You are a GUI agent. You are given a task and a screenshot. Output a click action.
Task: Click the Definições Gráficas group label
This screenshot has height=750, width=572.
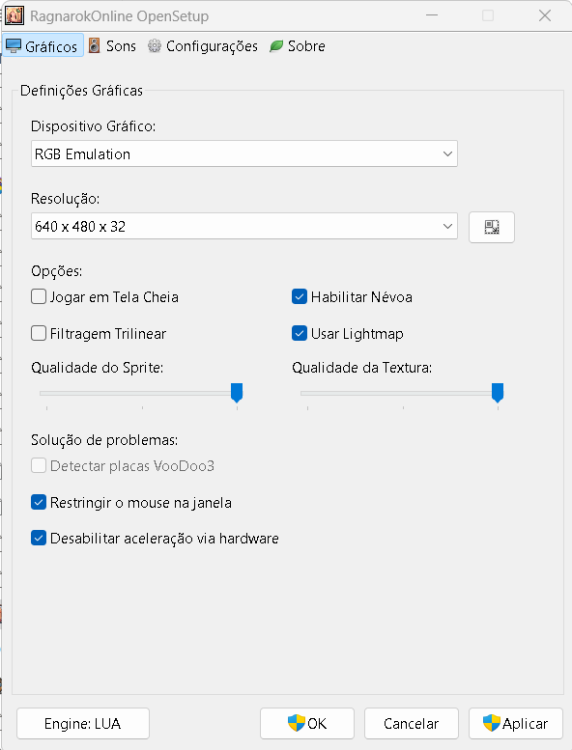(x=81, y=91)
